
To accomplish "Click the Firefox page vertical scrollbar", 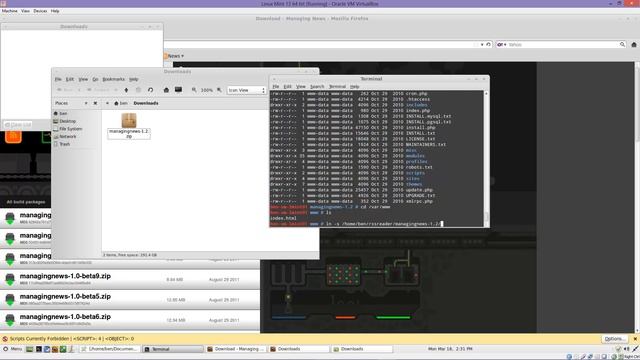I will pyautogui.click(x=637, y=198).
